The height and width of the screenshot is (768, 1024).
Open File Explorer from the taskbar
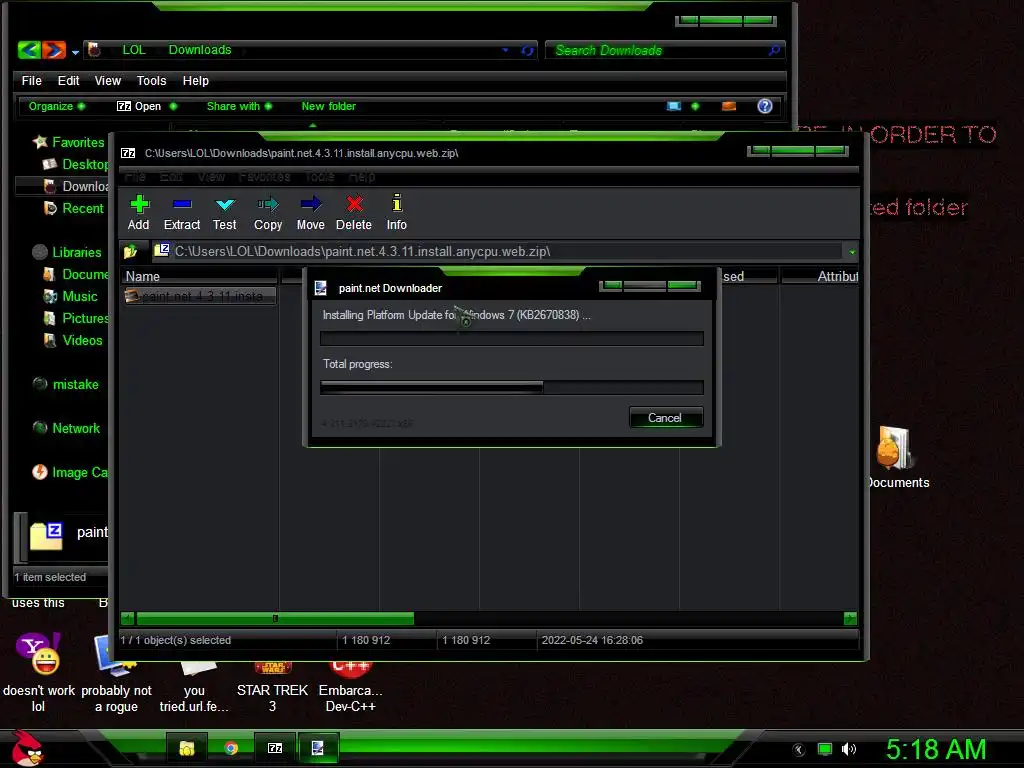187,748
